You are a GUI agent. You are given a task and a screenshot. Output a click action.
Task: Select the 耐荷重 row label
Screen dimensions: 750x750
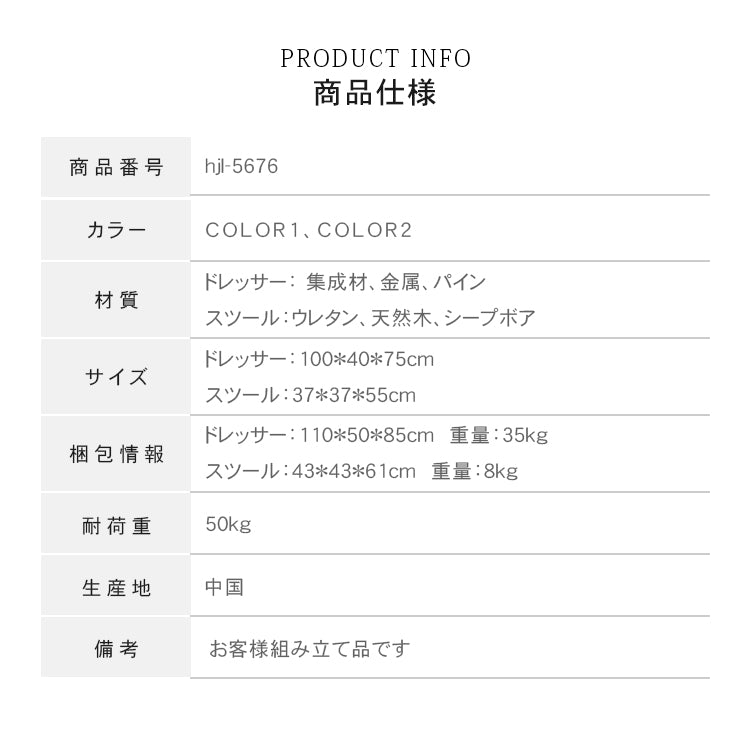coord(116,526)
